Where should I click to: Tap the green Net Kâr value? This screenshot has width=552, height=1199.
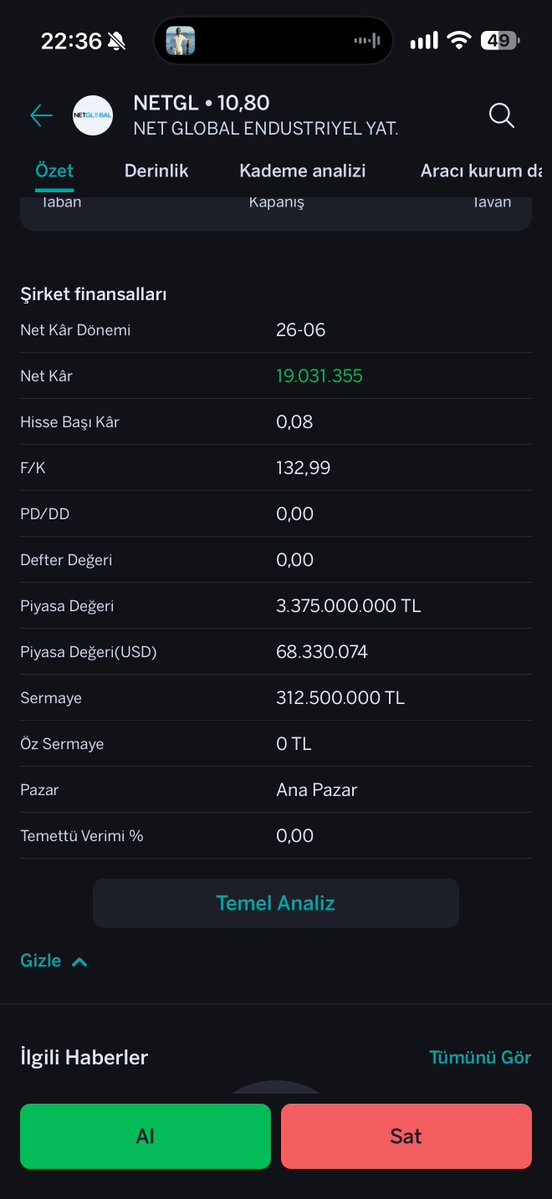319,376
